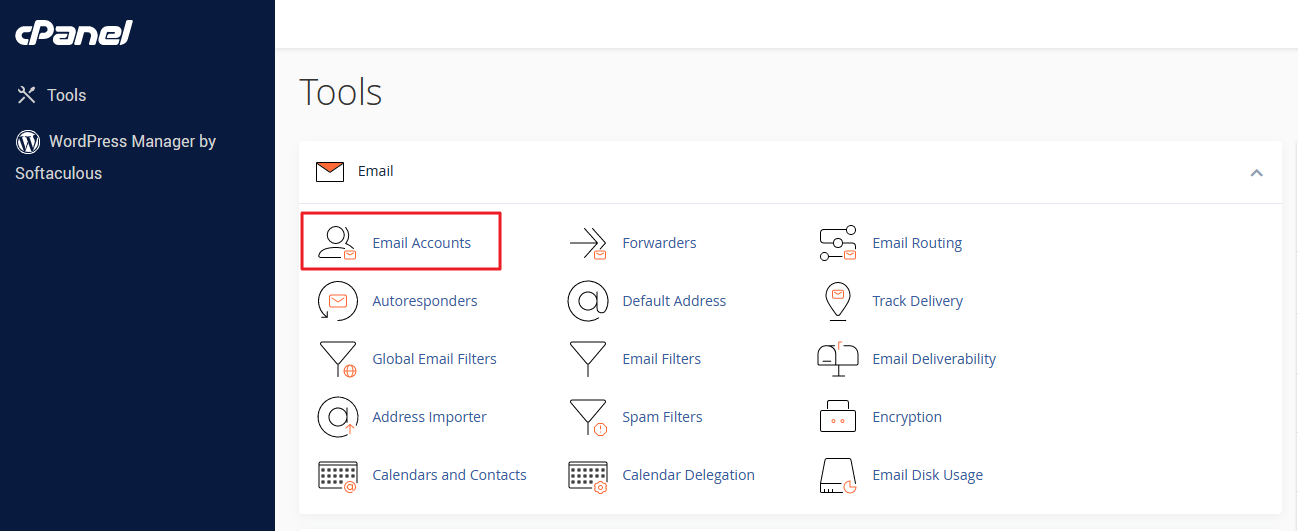Click the Email Routing icon
Image resolution: width=1298 pixels, height=531 pixels.
point(838,243)
